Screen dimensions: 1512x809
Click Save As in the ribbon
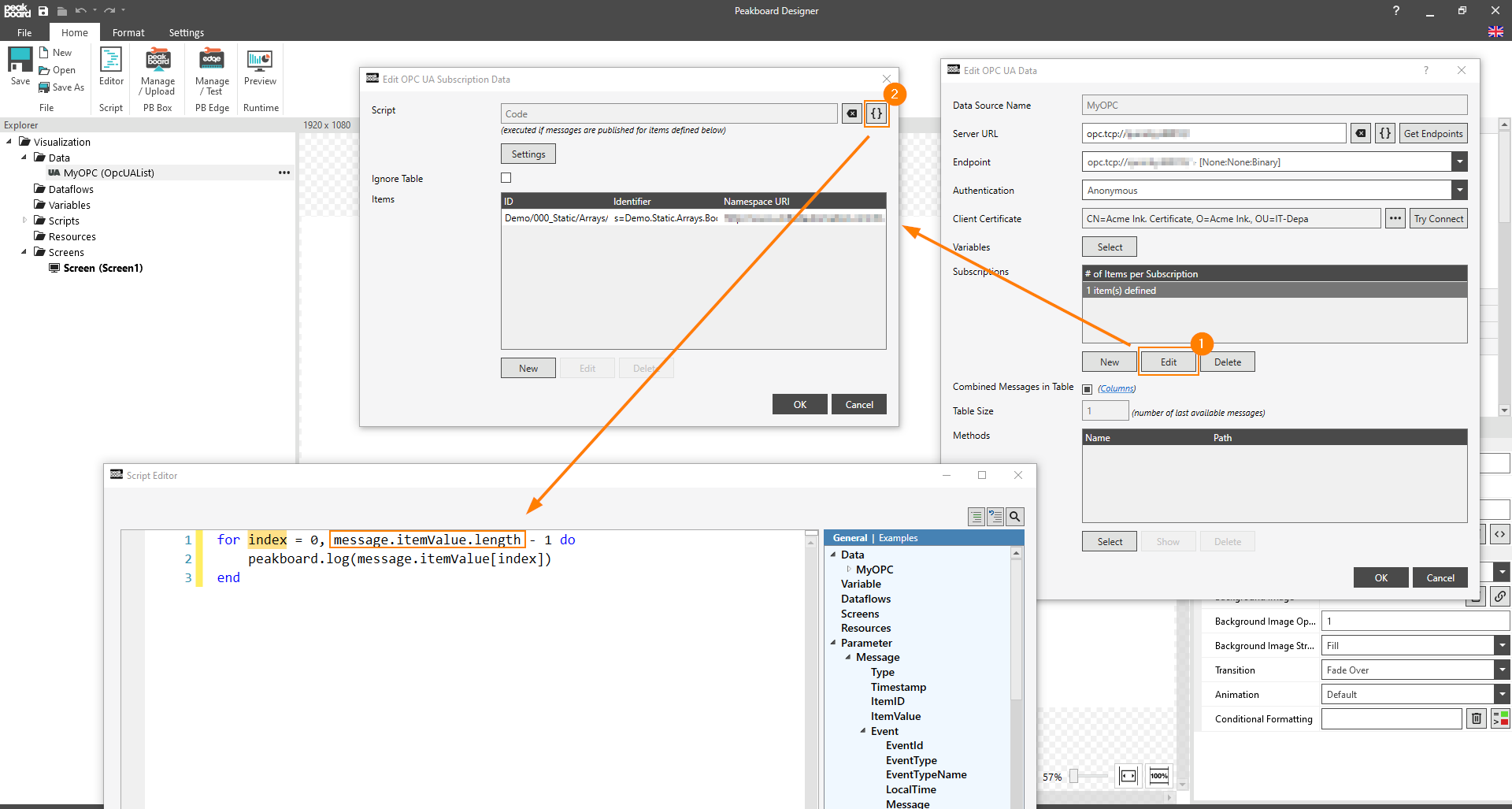click(x=61, y=87)
